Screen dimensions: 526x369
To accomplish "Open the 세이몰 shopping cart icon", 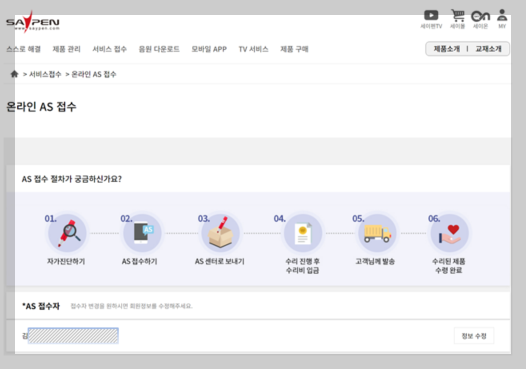I will click(x=458, y=15).
